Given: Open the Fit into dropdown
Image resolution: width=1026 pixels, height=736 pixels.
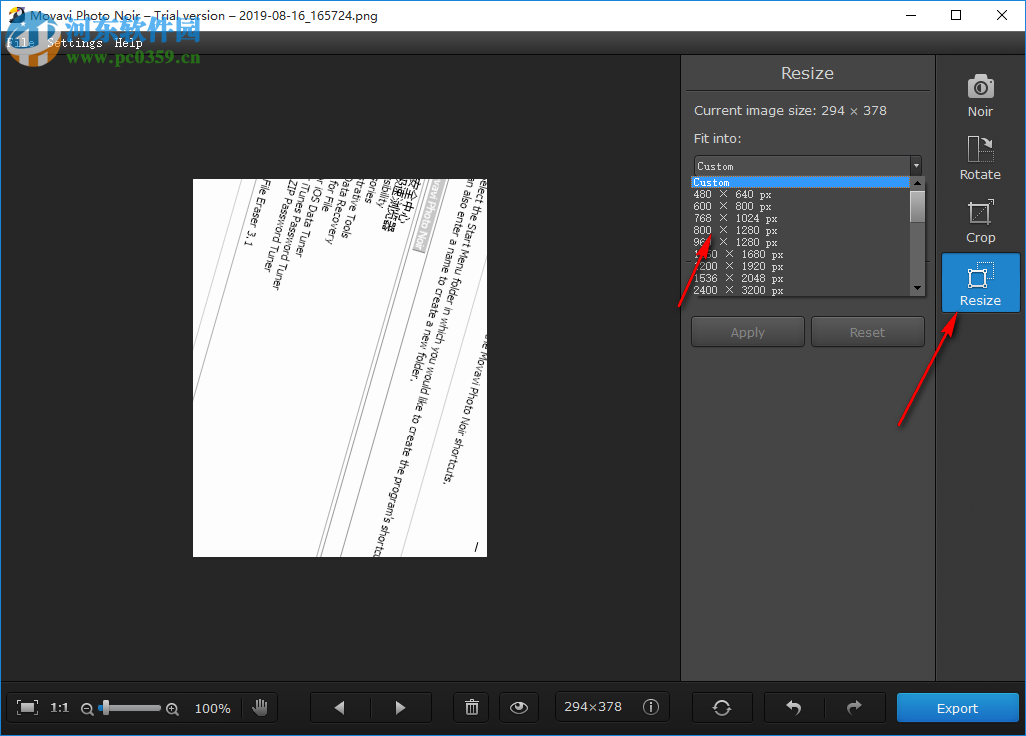Looking at the screenshot, I should [x=915, y=165].
